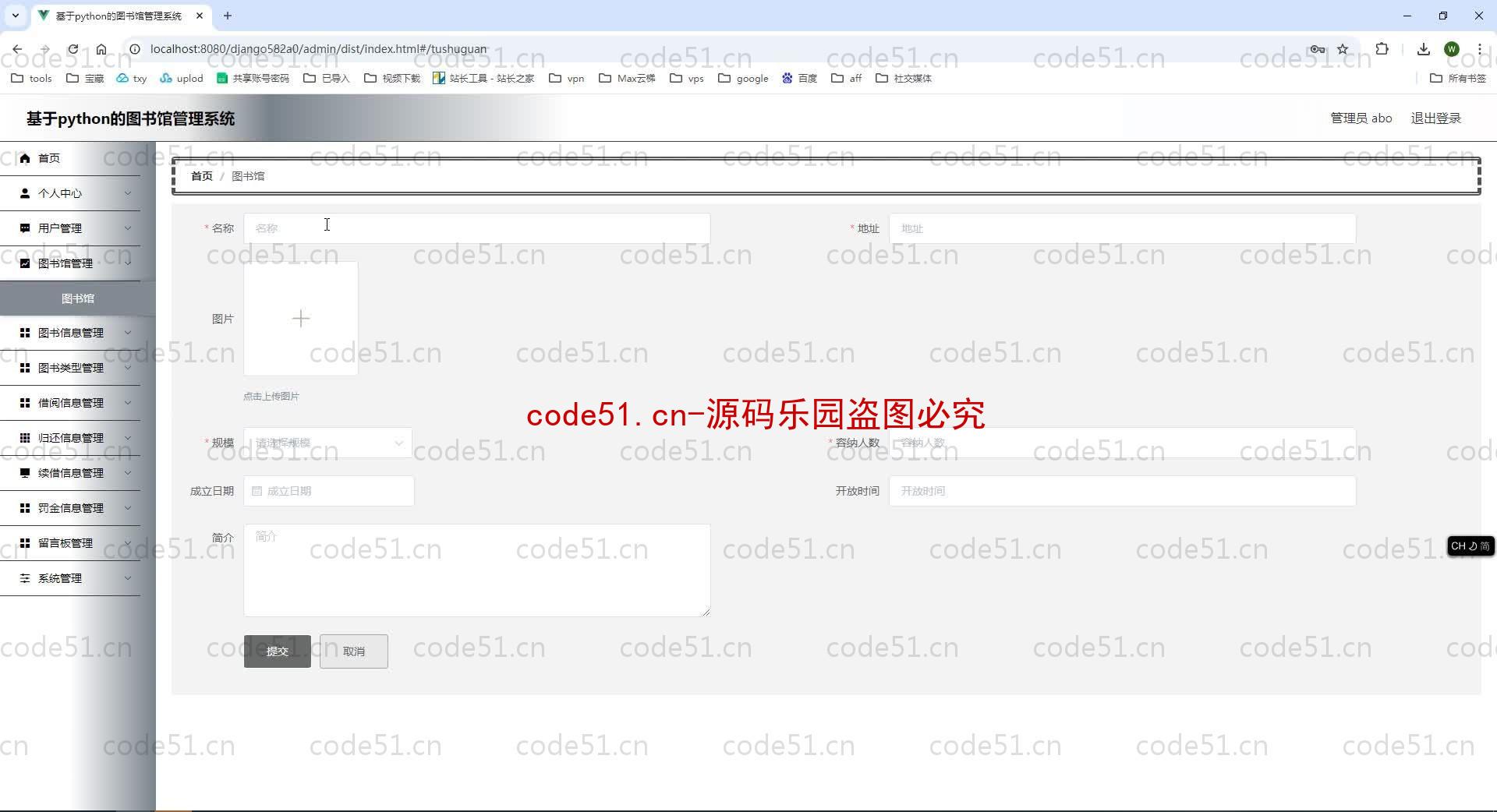
Task: Click the grid icon beside 罚金信息管理
Action: [25, 508]
